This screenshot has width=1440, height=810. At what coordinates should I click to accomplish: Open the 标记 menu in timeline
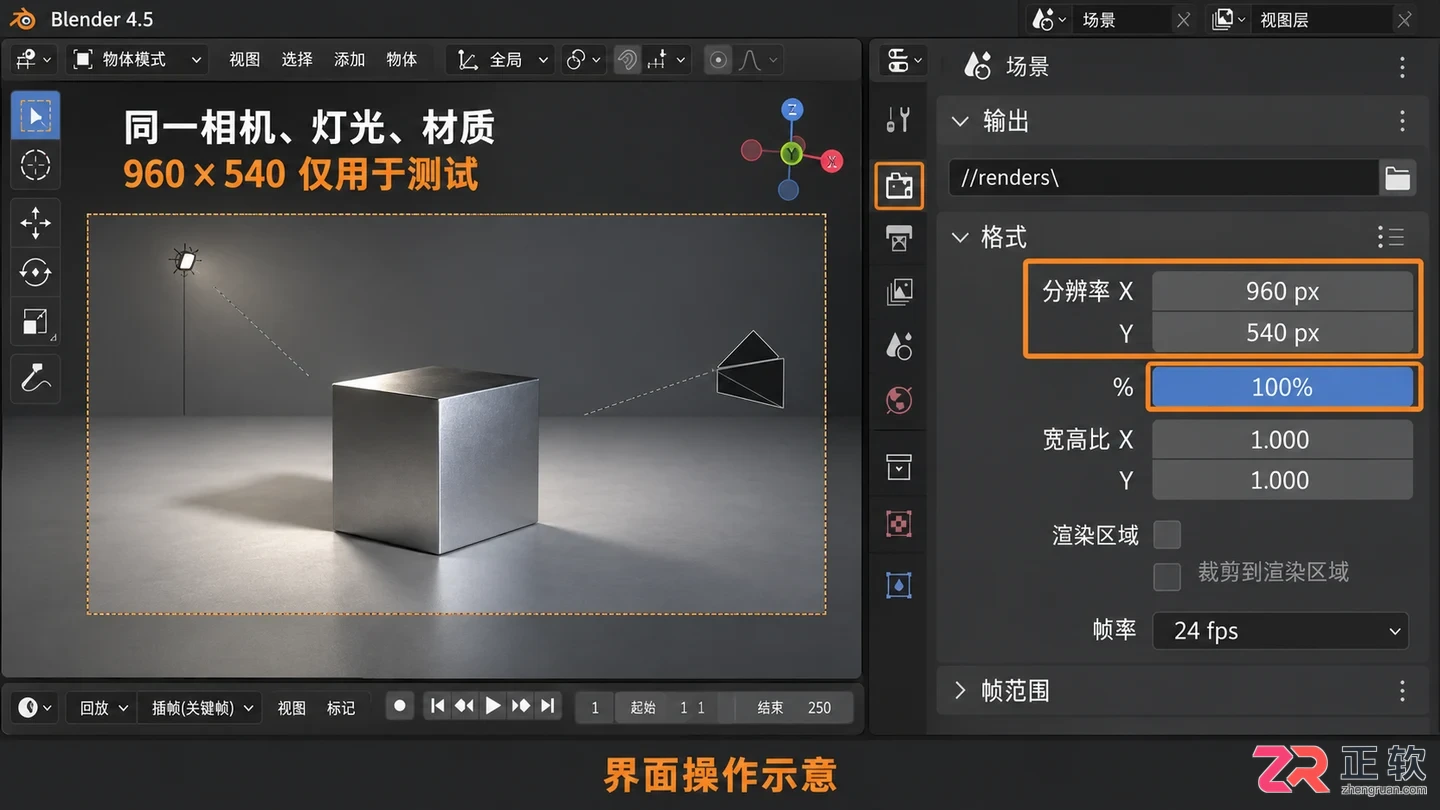click(341, 707)
